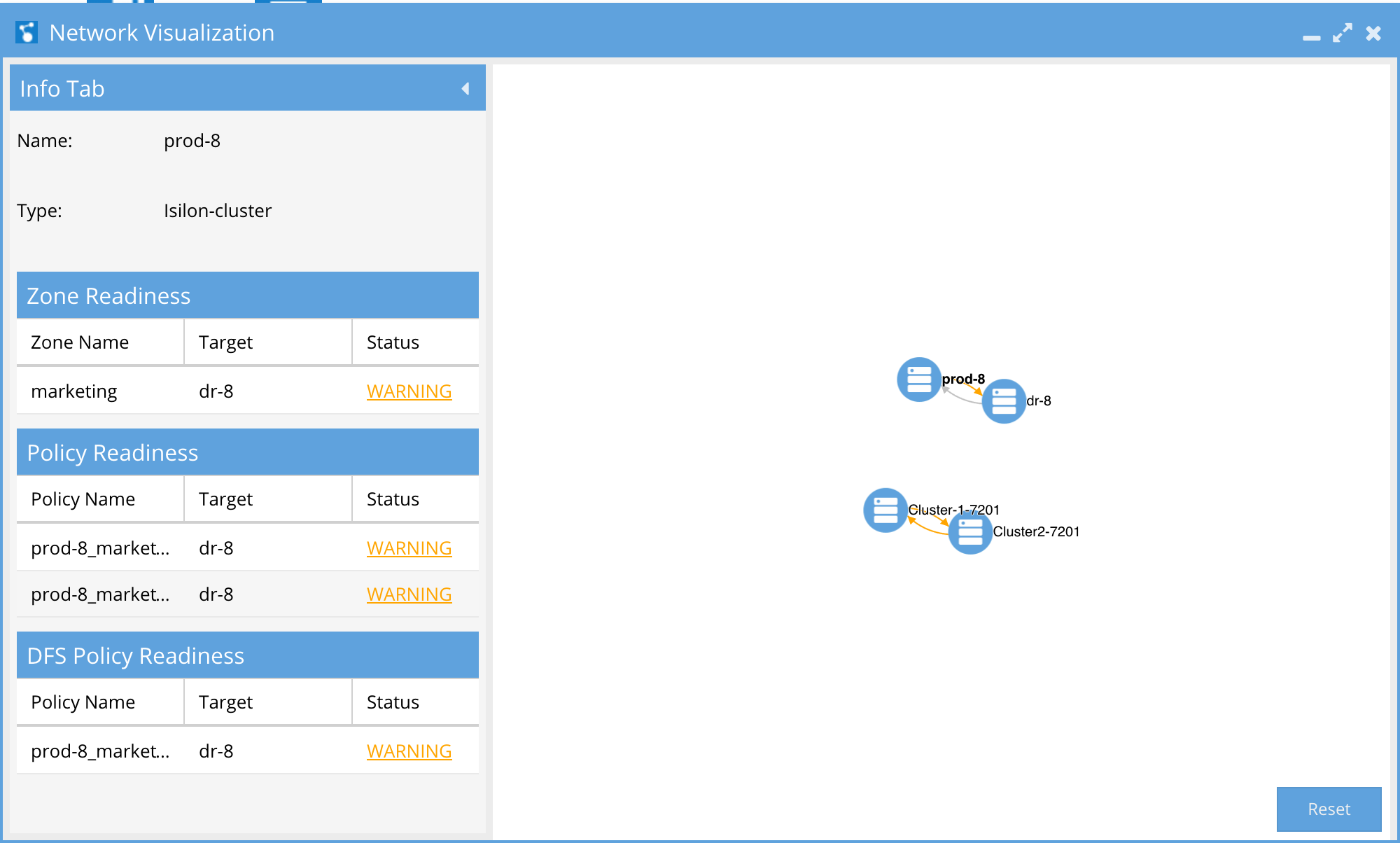Click Policy Name header under Policy Readiness
The width and height of the screenshot is (1400, 843).
click(x=100, y=499)
